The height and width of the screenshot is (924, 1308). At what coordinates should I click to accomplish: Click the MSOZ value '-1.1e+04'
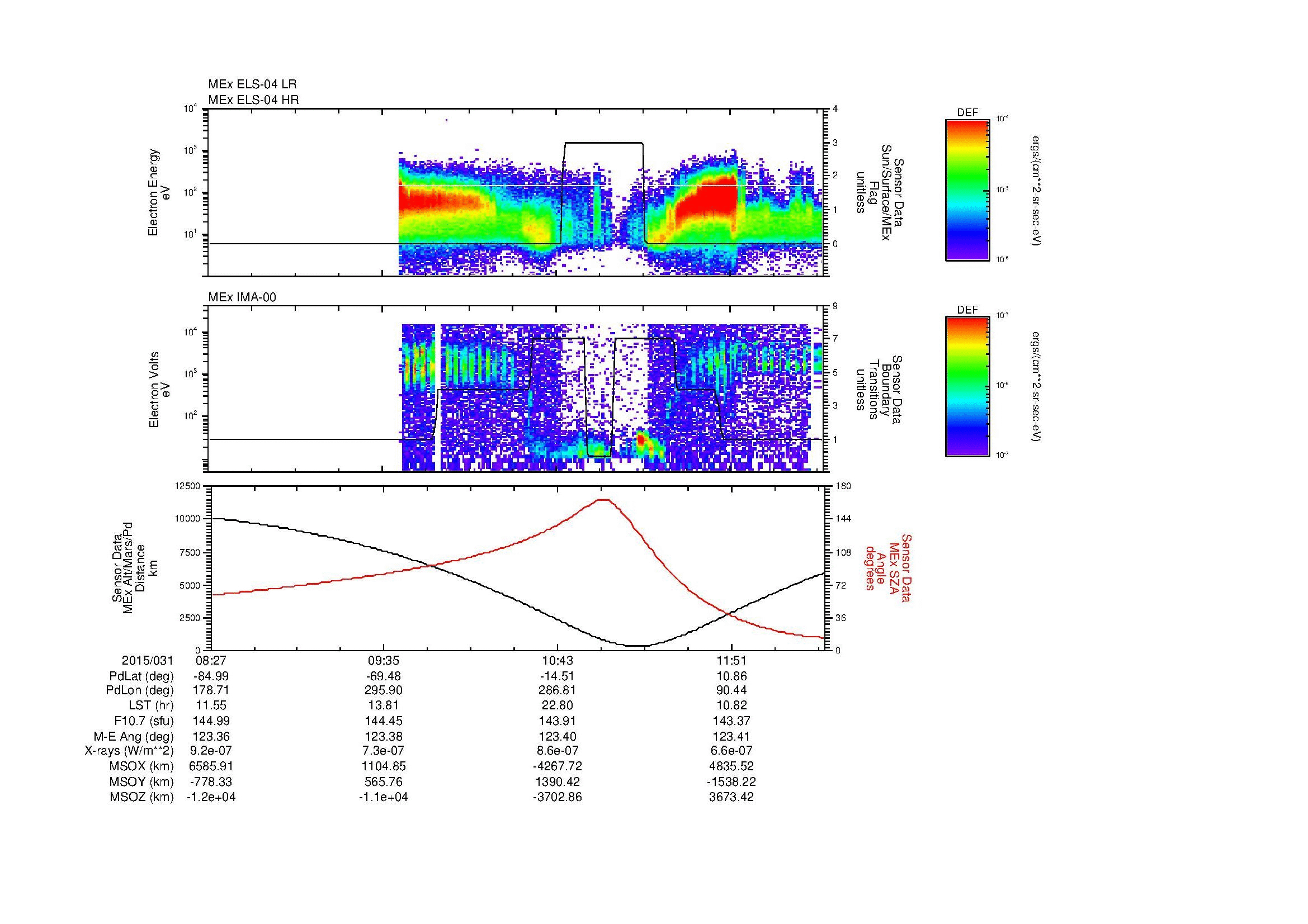pos(384,797)
